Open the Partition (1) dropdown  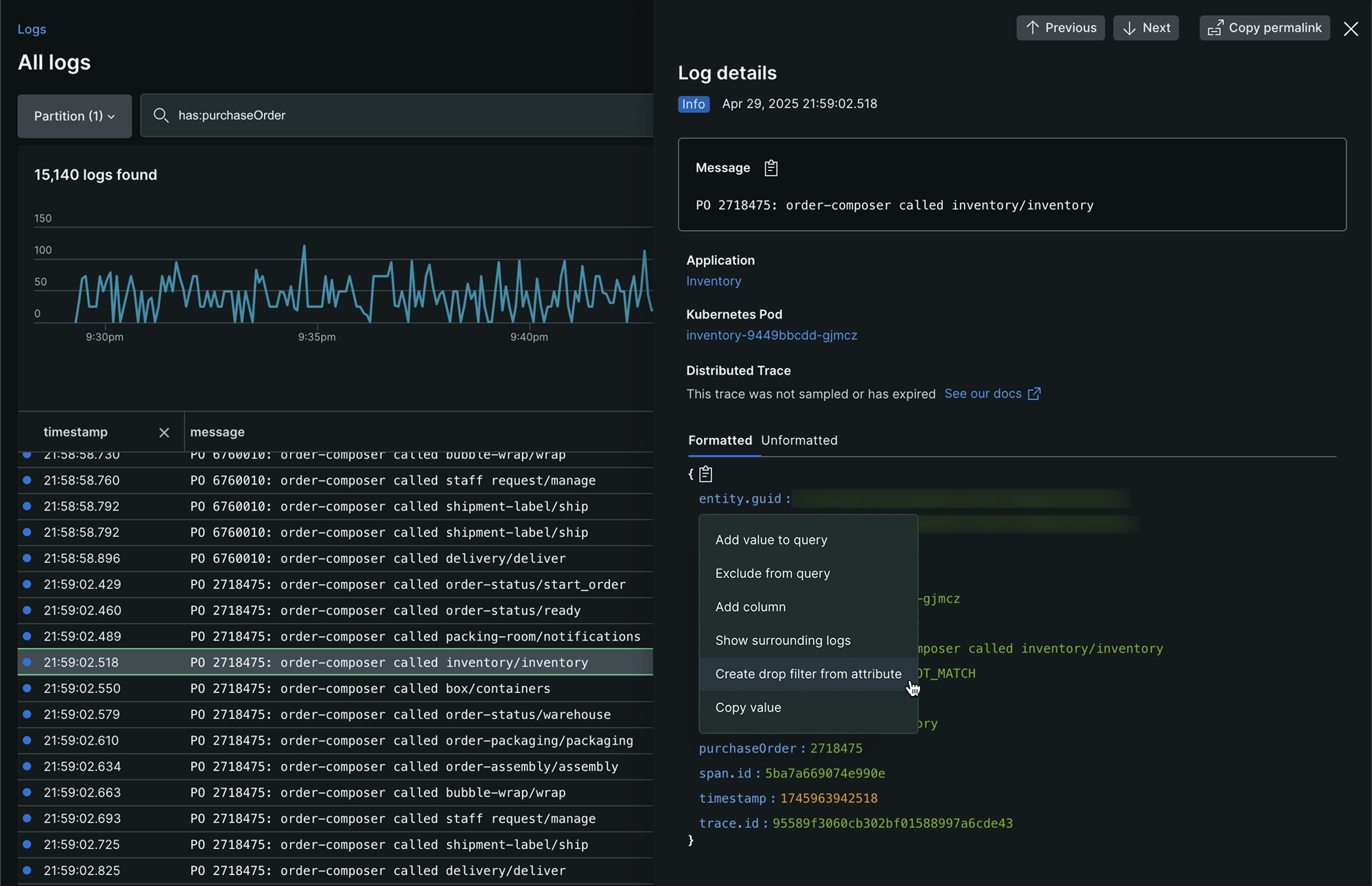74,116
